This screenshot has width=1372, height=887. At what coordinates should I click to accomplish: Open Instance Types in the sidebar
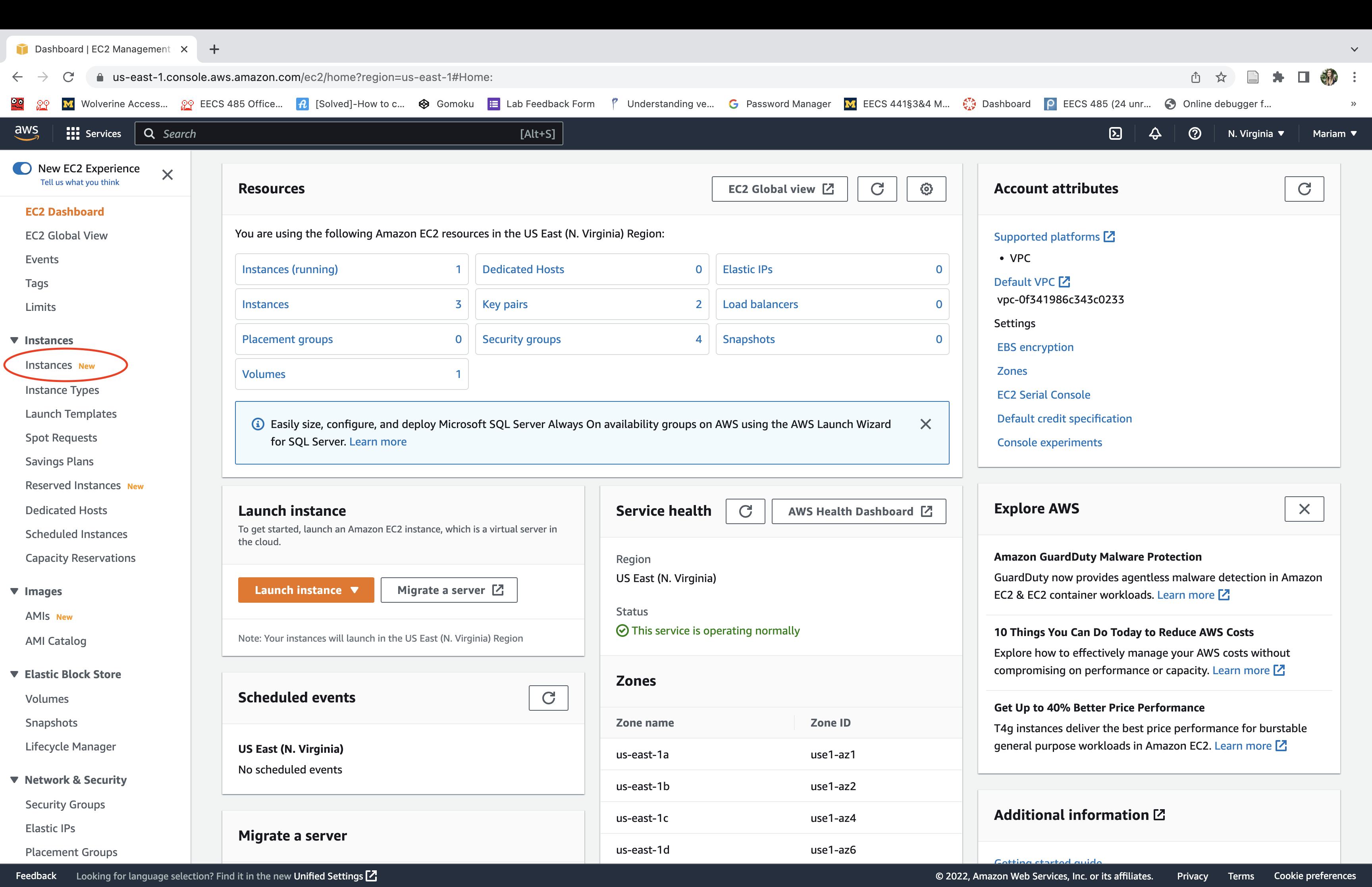click(62, 390)
